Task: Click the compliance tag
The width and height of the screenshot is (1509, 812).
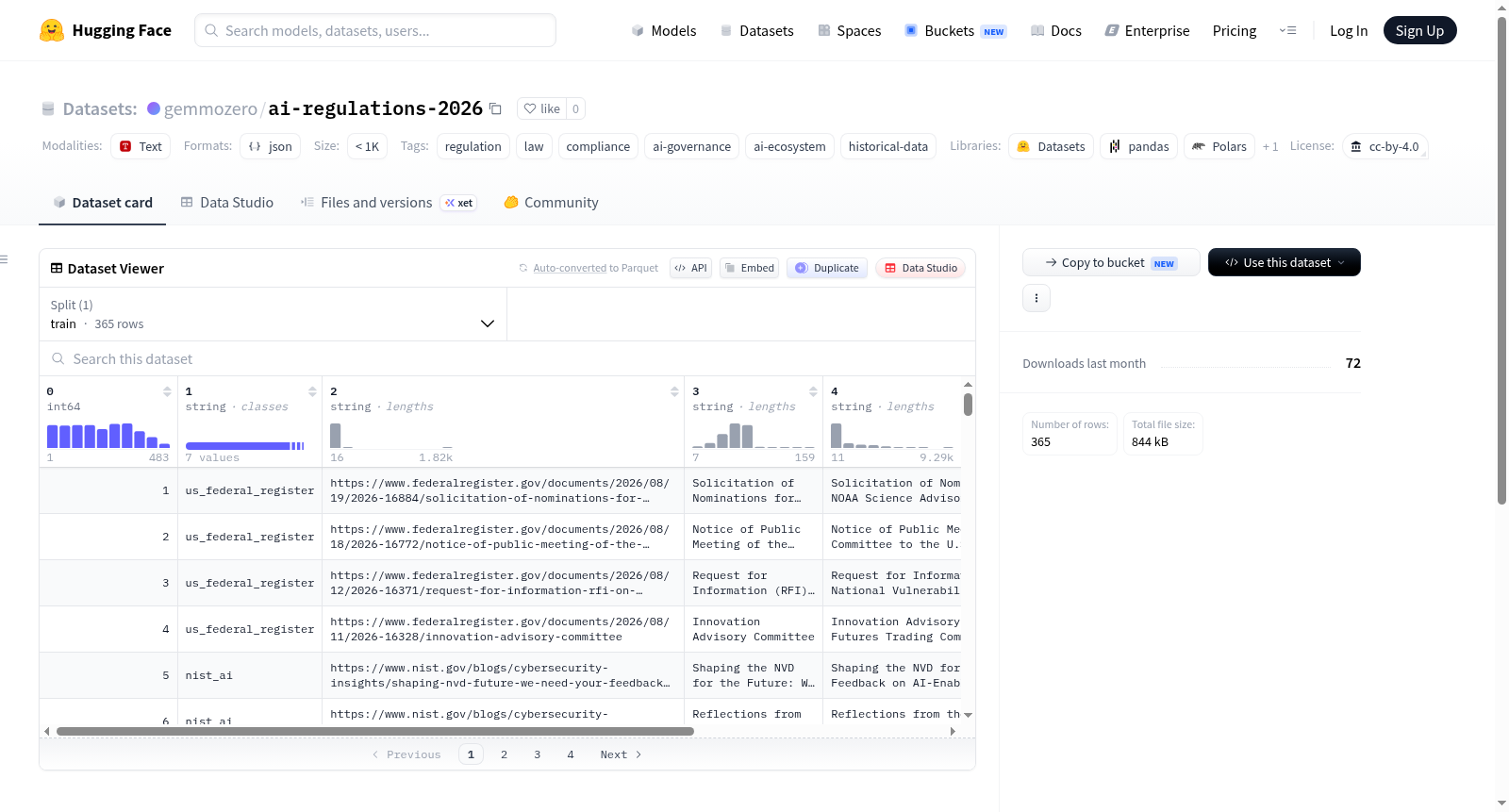Action: [x=598, y=146]
